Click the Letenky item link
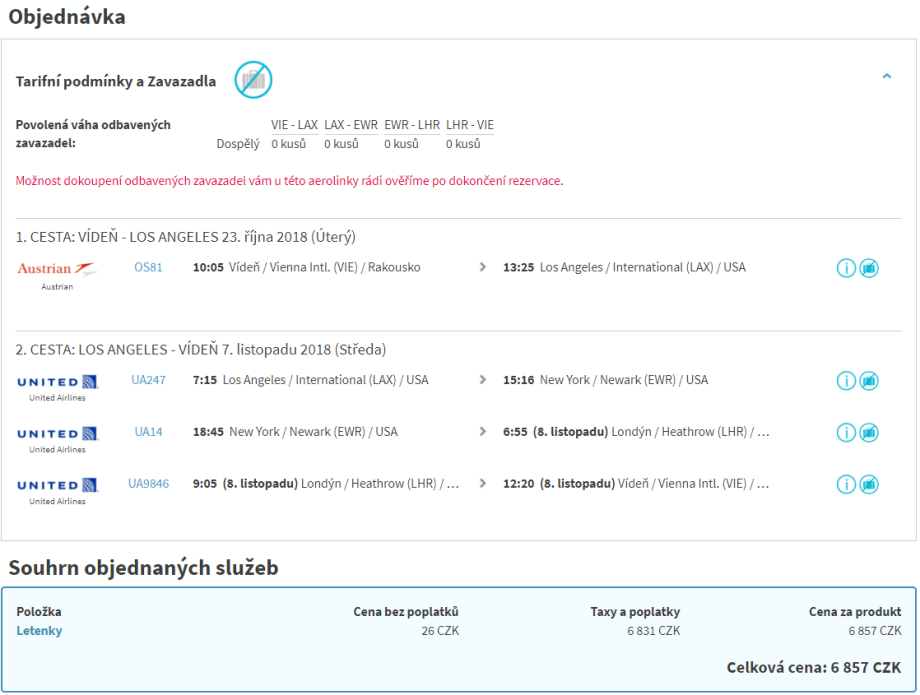920x695 pixels. coord(39,631)
